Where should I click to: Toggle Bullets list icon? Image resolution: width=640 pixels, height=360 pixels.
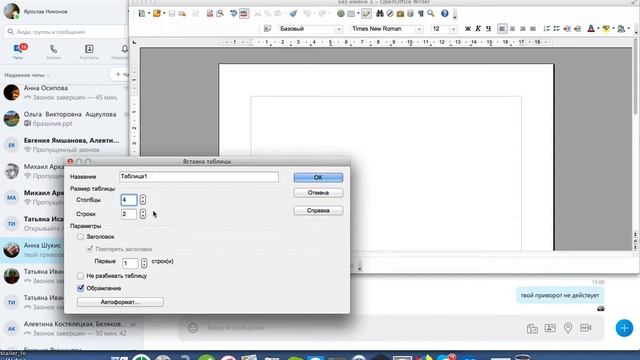[x=557, y=29]
